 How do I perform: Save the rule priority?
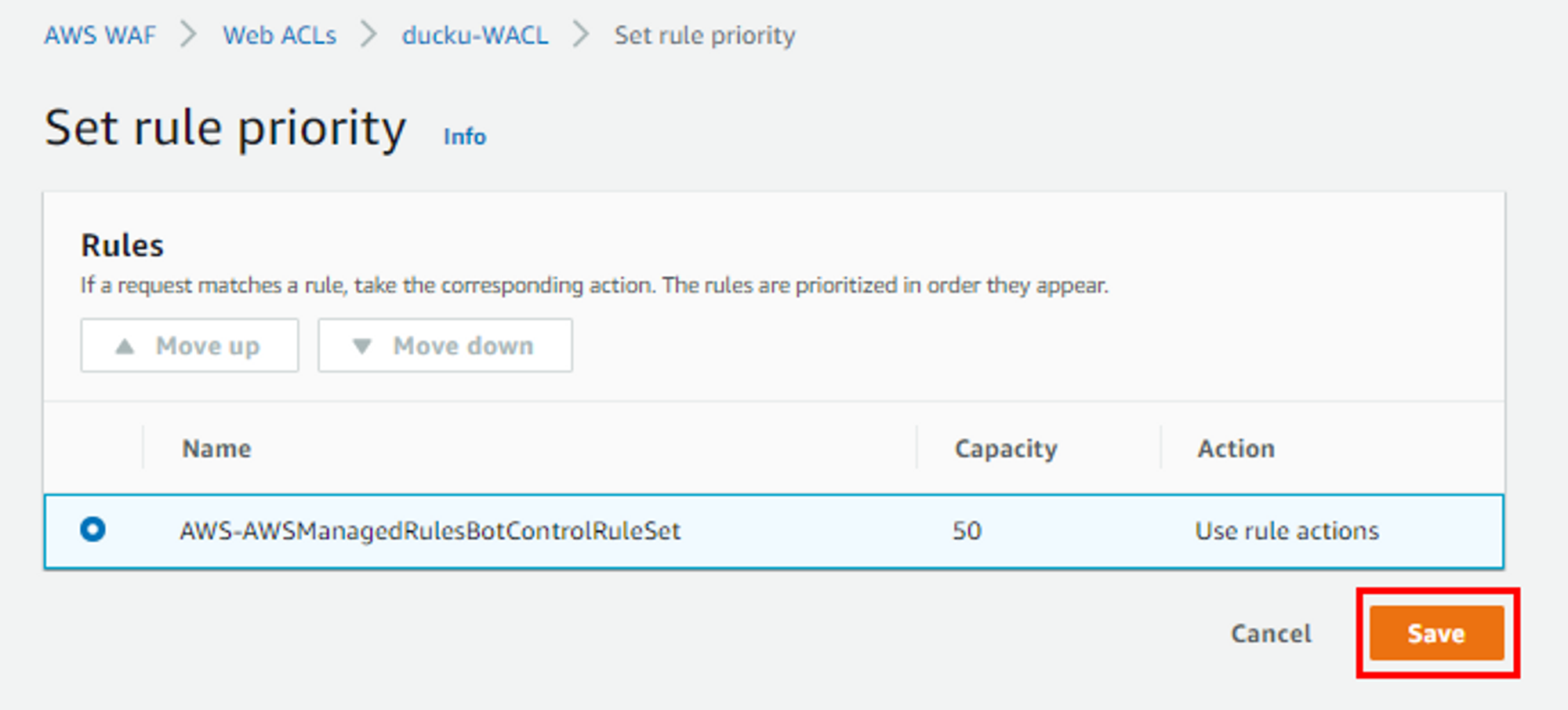point(1436,633)
